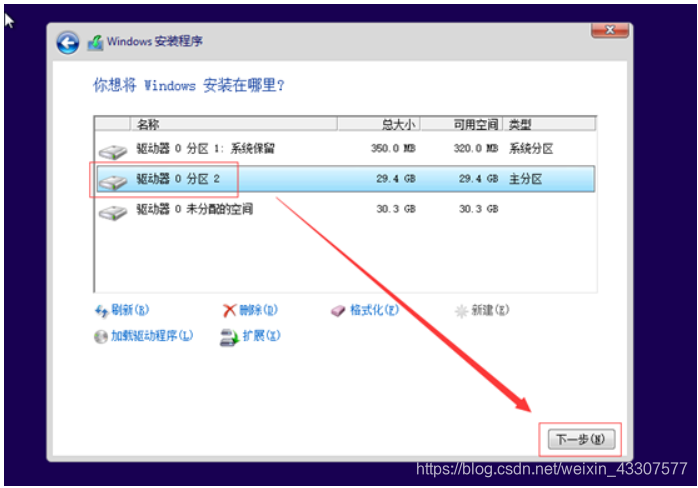Click the Windows setup program icon

95,43
